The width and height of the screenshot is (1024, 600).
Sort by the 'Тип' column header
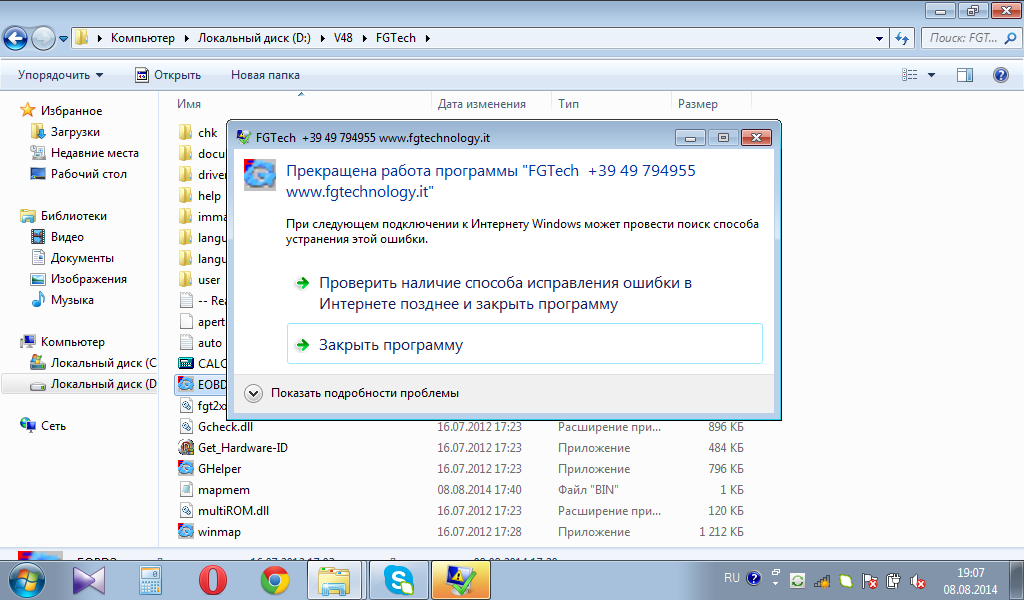pyautogui.click(x=568, y=104)
